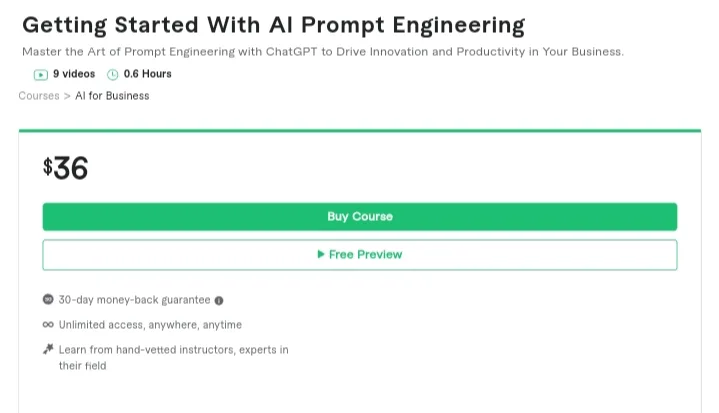Click the 30-day money-back guarantee text
Image resolution: width=719 pixels, height=413 pixels.
click(134, 300)
